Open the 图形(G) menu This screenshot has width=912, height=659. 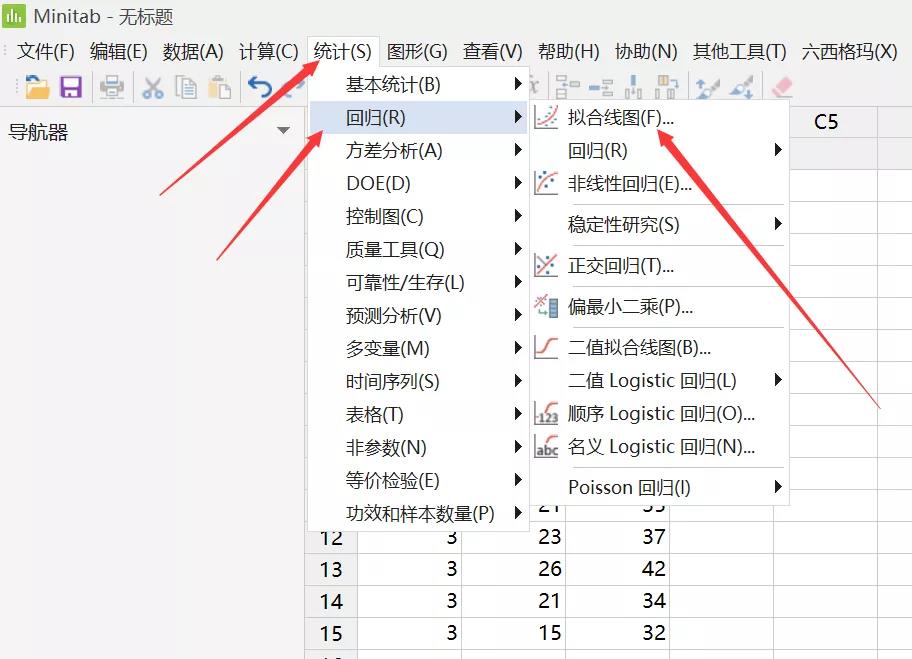point(417,52)
